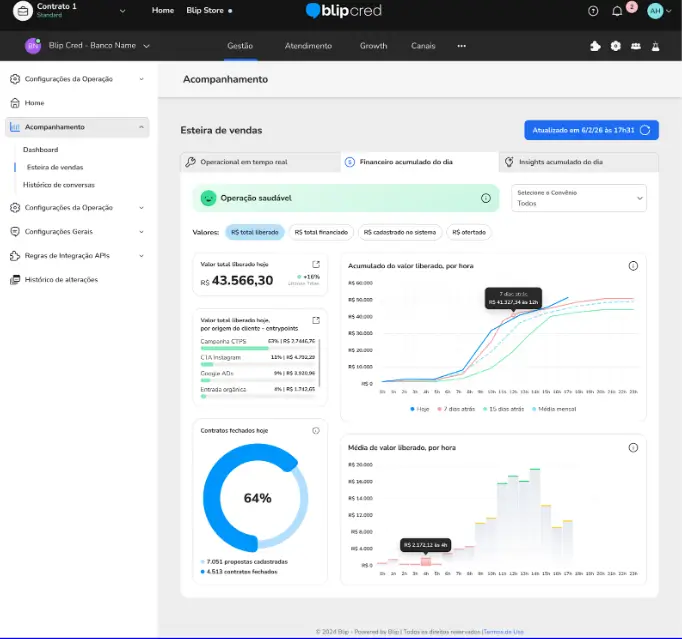Open the notifications bell

617,11
